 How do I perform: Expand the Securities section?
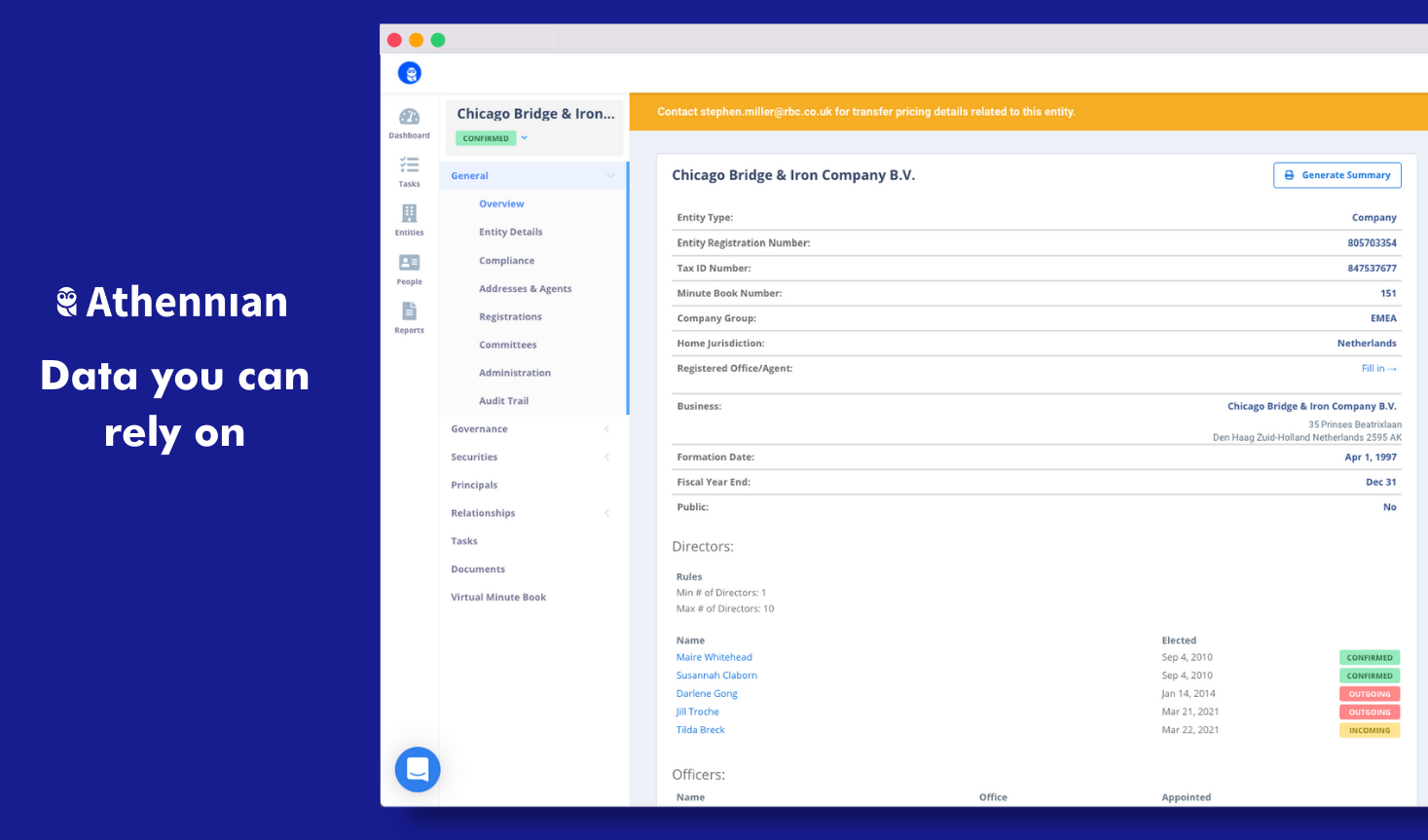click(474, 457)
